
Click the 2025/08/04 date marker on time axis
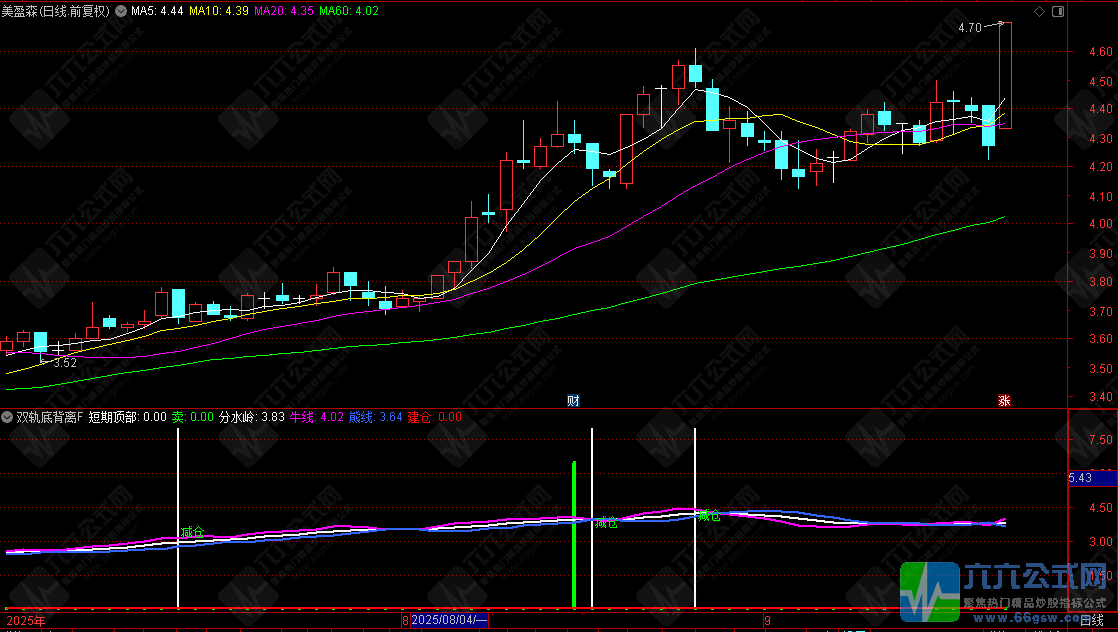point(450,620)
